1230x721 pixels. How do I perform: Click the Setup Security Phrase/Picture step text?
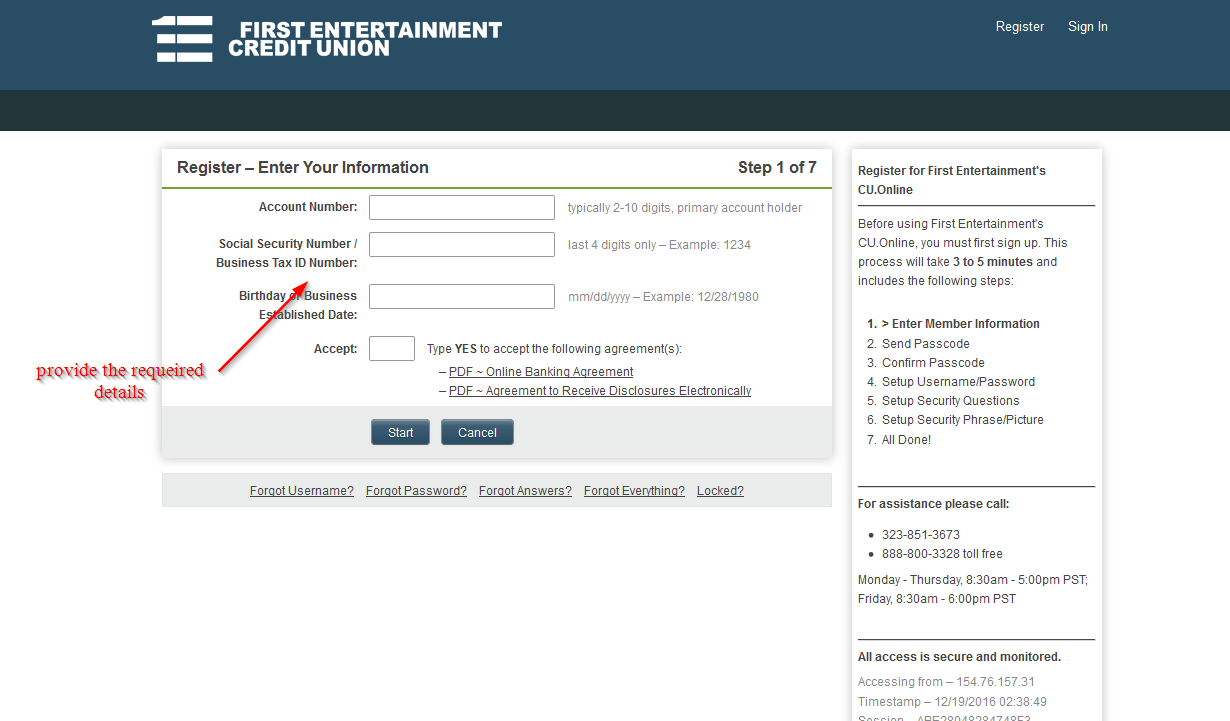962,420
